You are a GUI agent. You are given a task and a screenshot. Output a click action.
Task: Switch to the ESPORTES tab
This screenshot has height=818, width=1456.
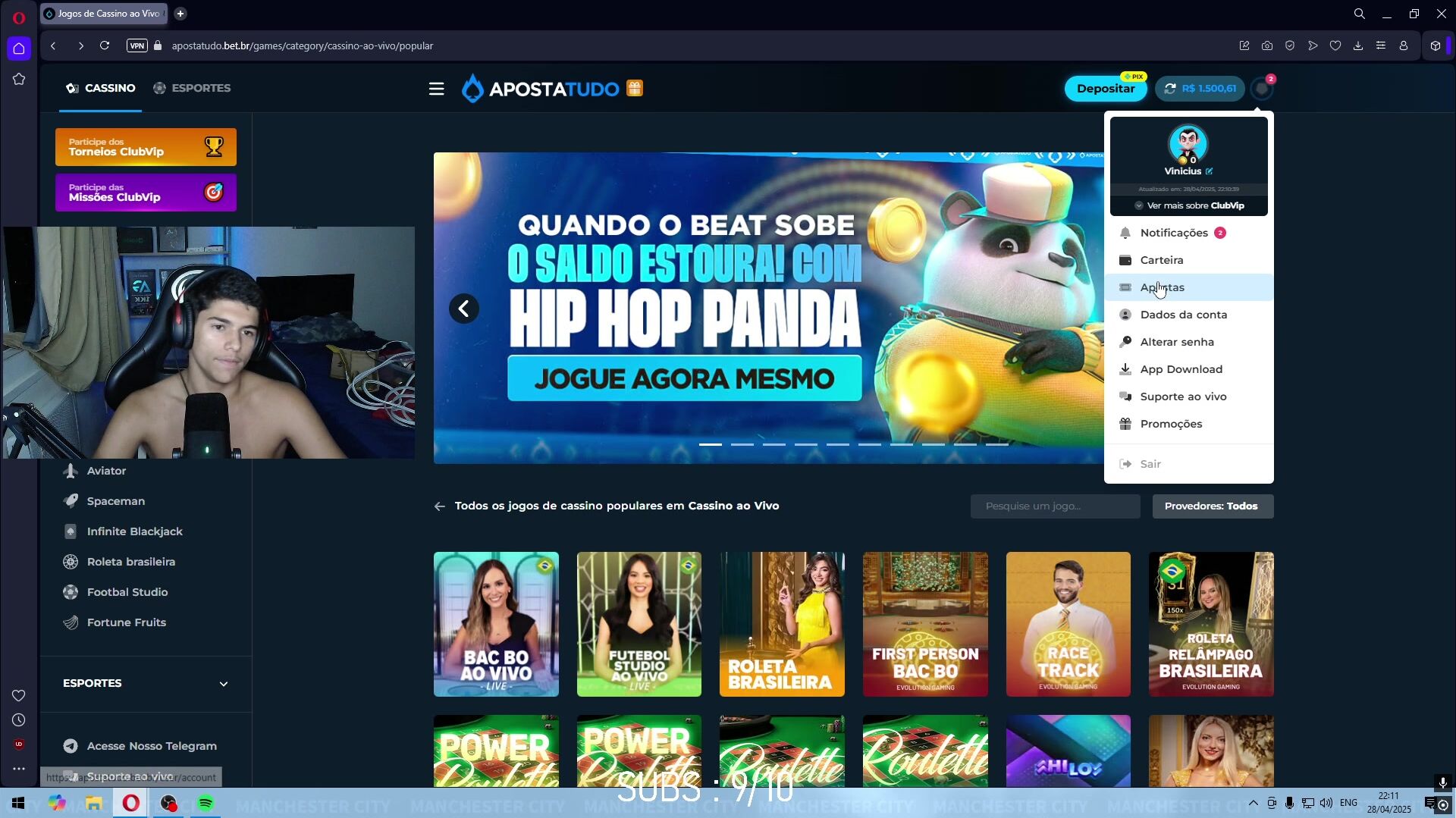(x=192, y=88)
